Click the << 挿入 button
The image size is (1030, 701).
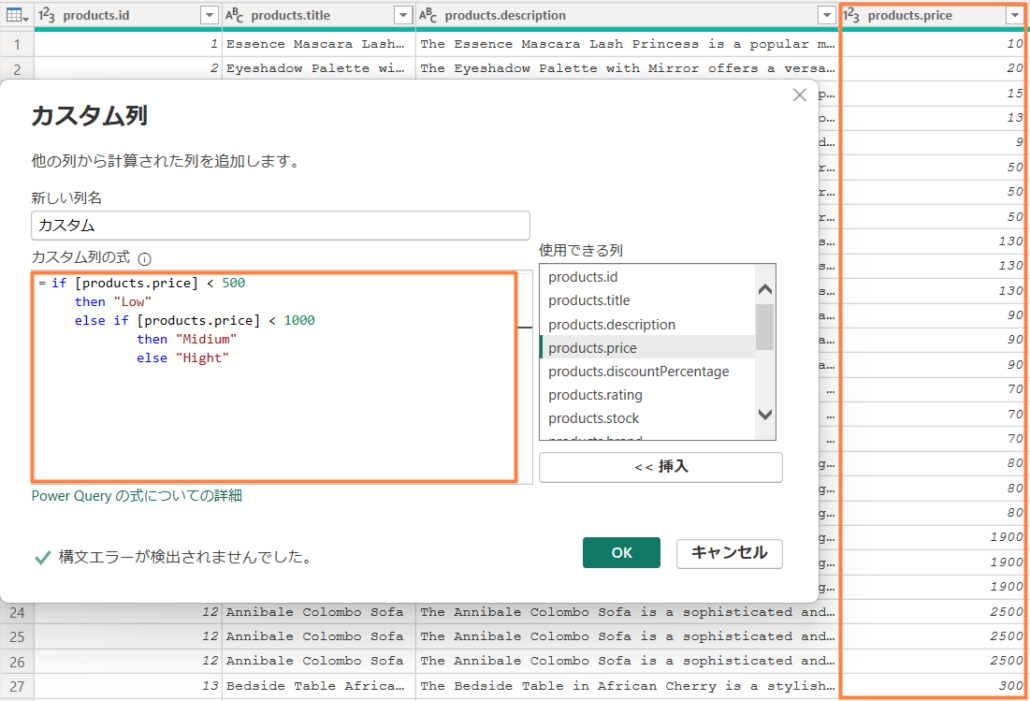point(660,467)
